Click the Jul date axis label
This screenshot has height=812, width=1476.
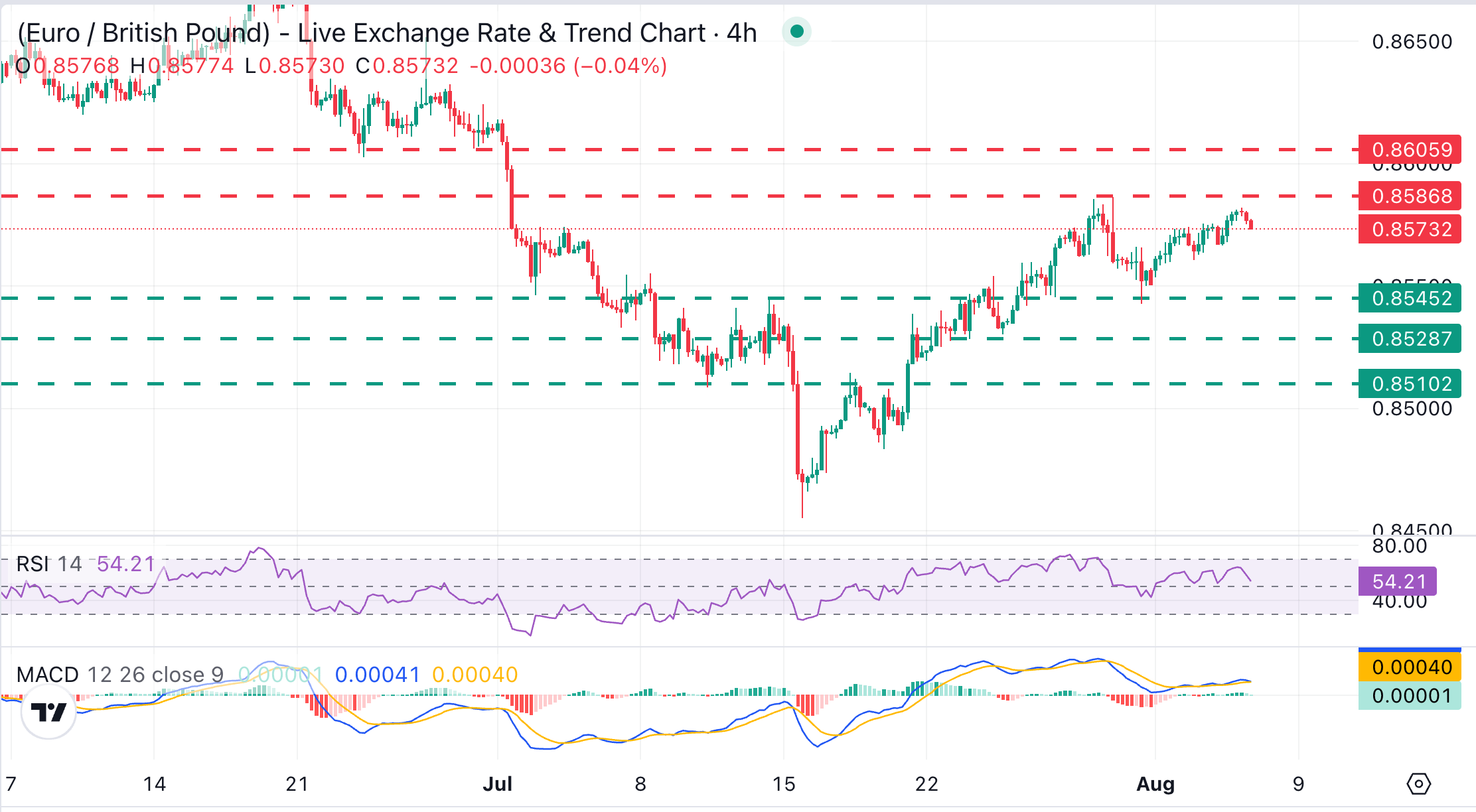tap(498, 784)
